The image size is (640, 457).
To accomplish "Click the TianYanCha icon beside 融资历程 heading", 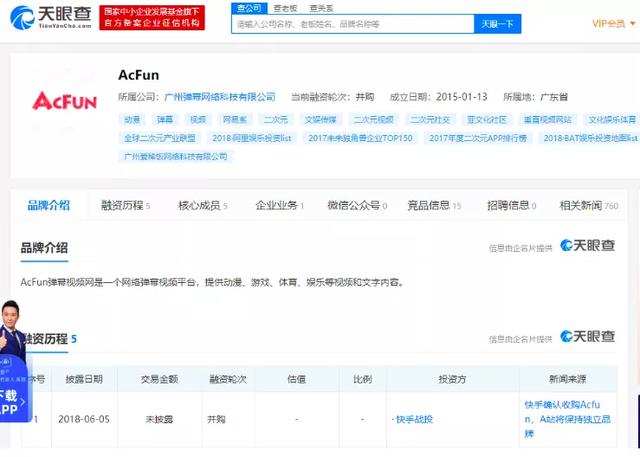I will [x=587, y=337].
